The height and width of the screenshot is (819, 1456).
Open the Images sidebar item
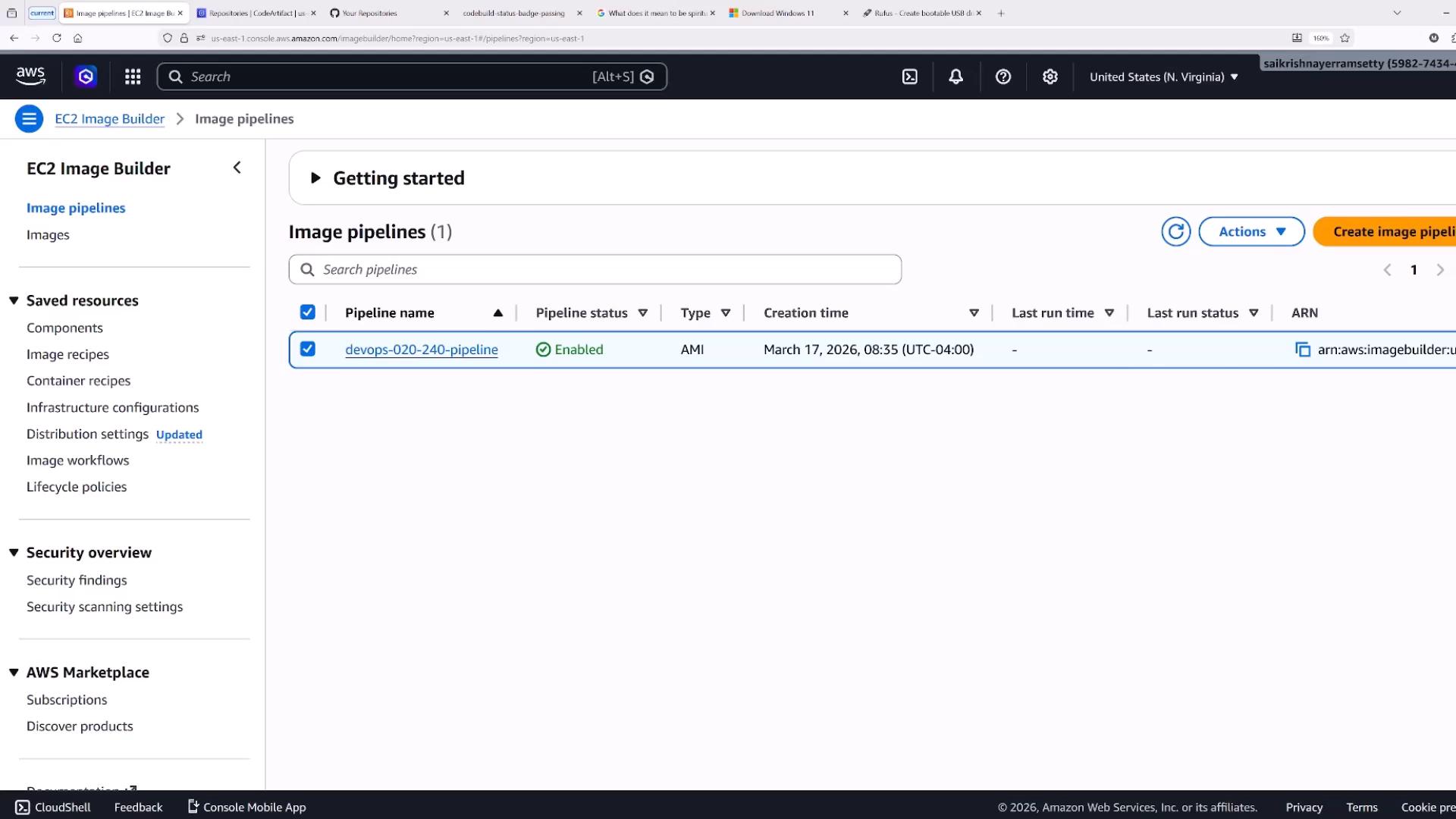(x=48, y=235)
